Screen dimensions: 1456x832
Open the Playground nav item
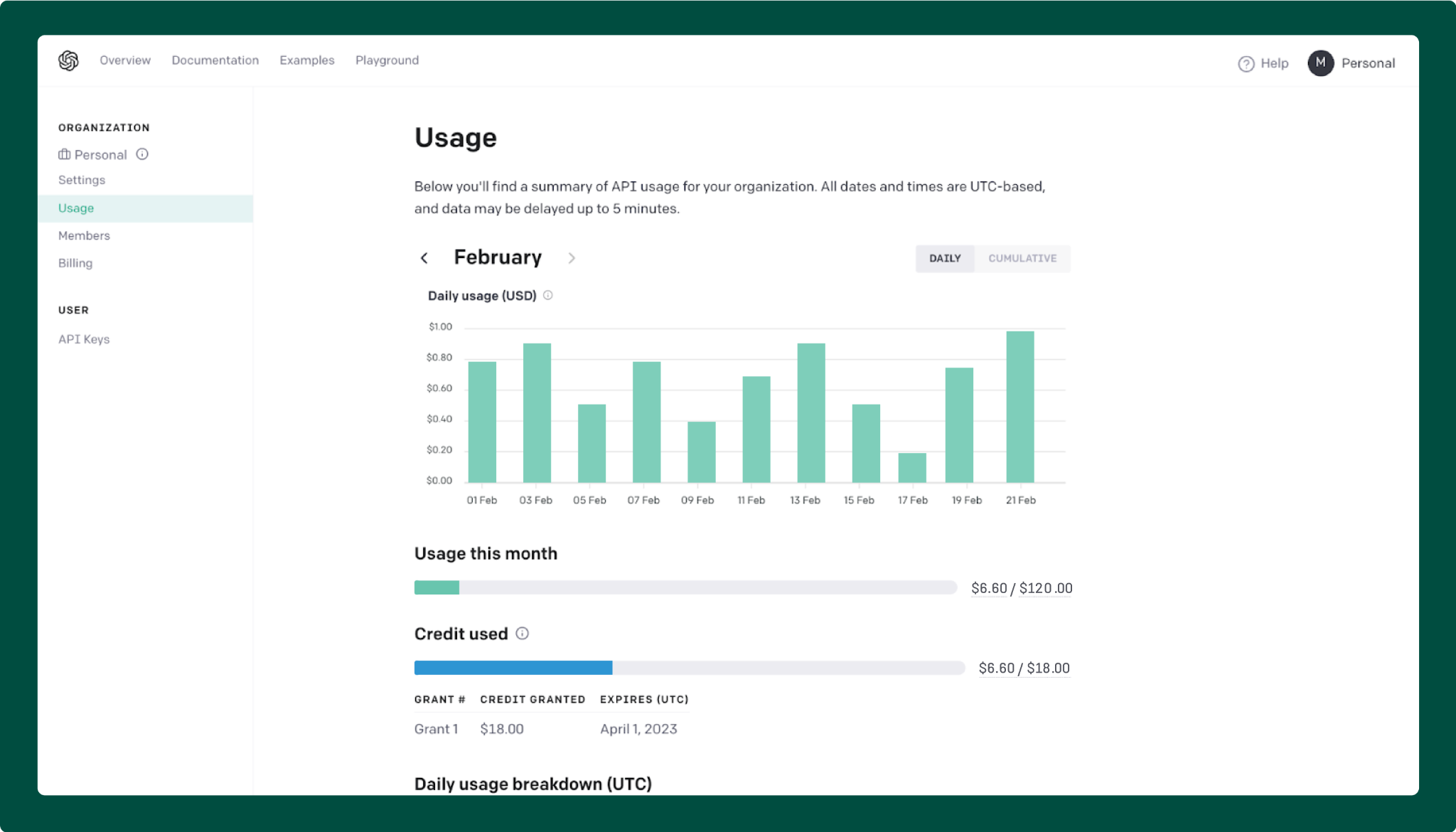387,60
